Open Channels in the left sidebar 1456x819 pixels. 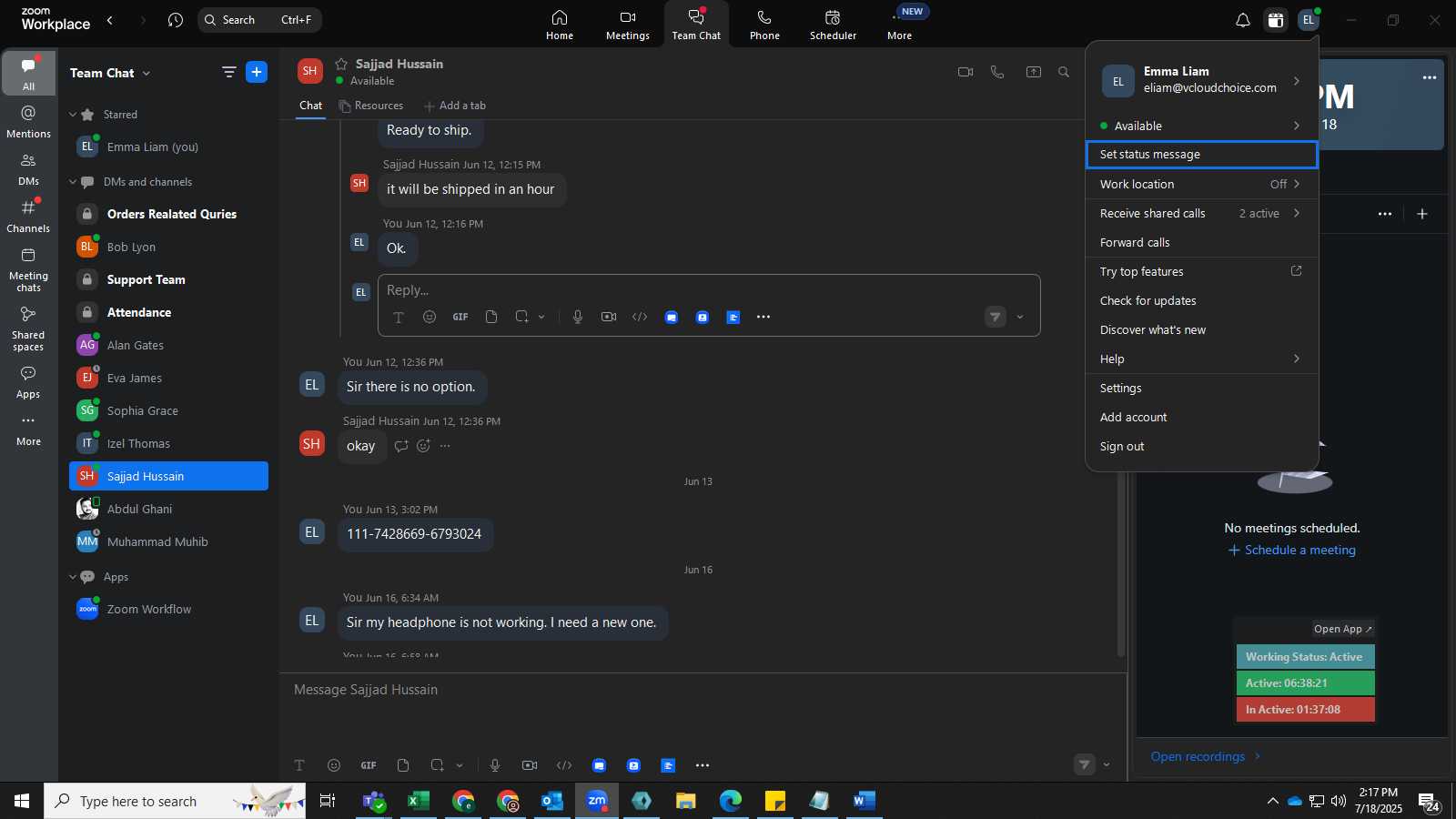click(28, 216)
